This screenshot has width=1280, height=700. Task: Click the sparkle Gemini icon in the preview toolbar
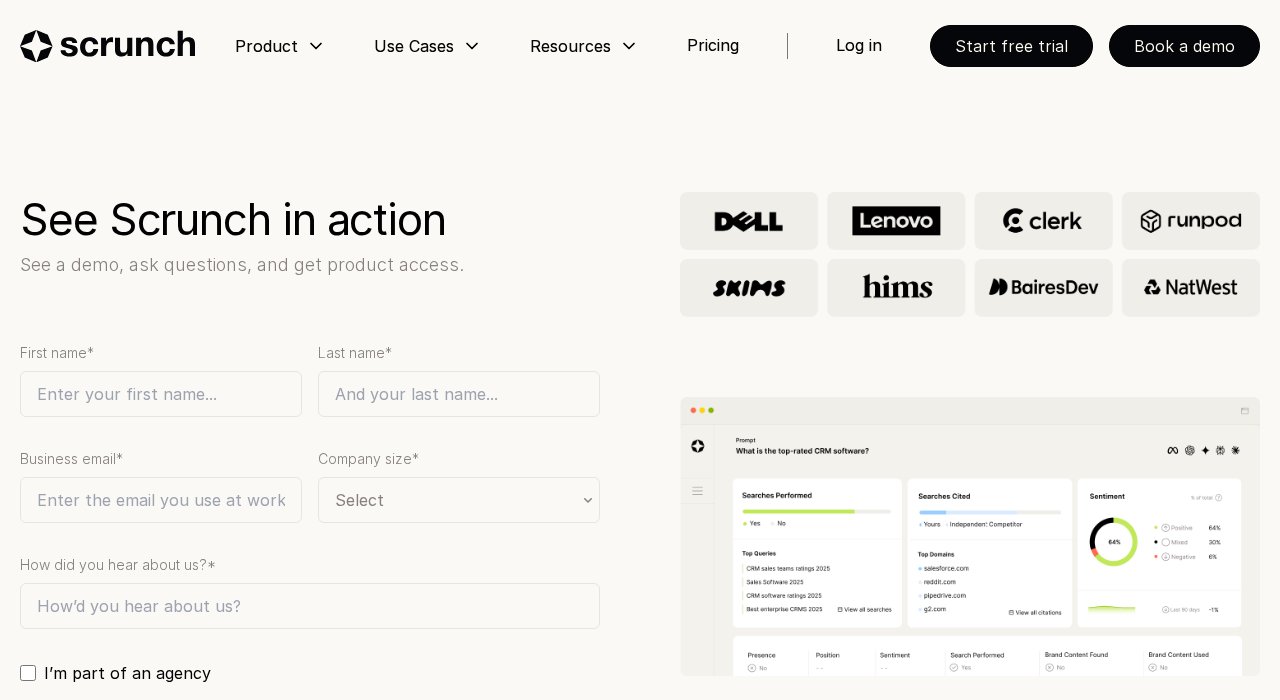click(1206, 450)
